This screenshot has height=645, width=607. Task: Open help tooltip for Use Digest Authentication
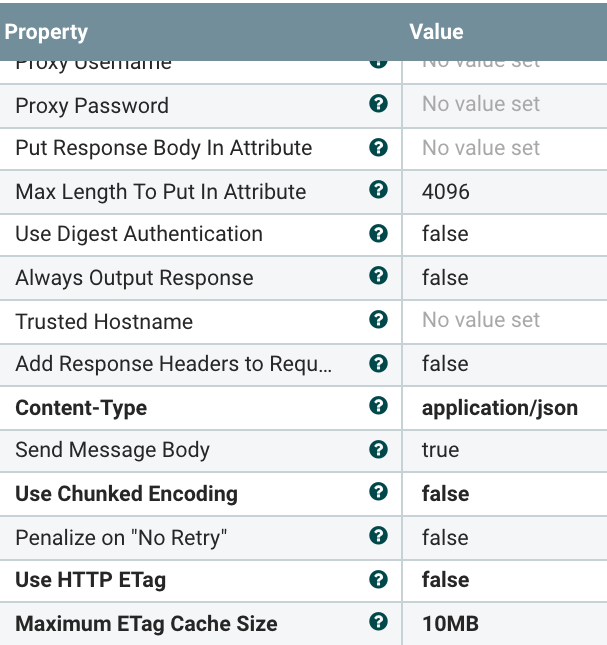point(378,233)
